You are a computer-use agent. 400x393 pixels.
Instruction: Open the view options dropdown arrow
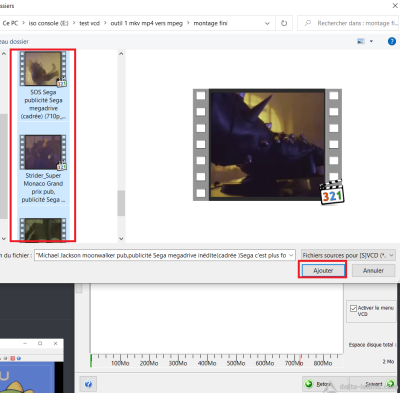(x=371, y=41)
